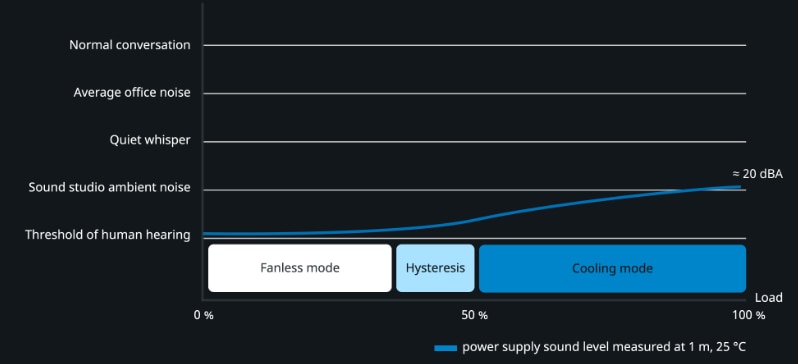
Task: Click Sound studio ambient noise label
Action: (109, 187)
